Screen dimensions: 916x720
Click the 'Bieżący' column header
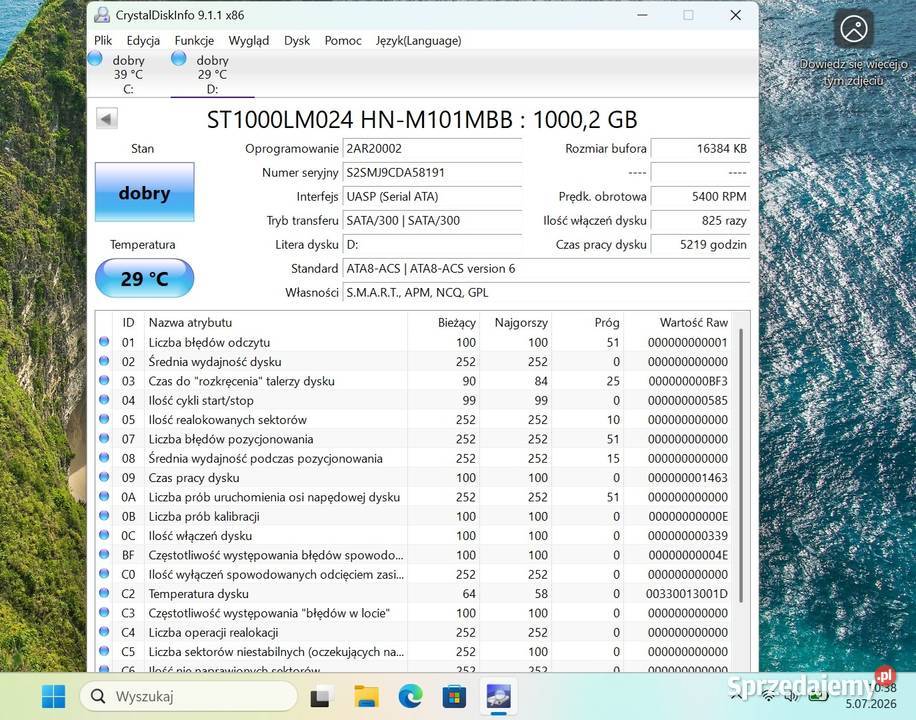[443, 322]
